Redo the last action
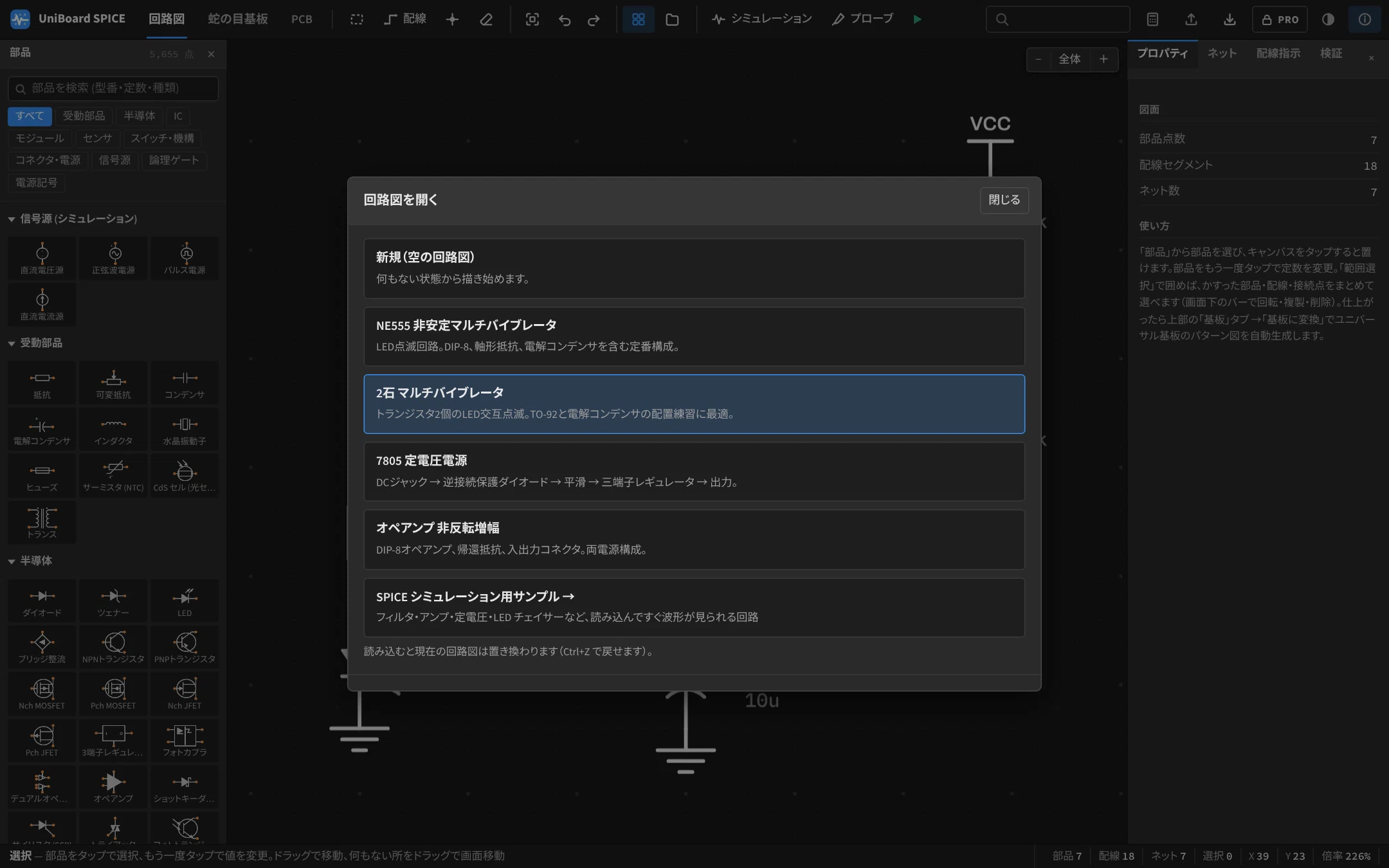This screenshot has width=1389, height=868. [594, 19]
